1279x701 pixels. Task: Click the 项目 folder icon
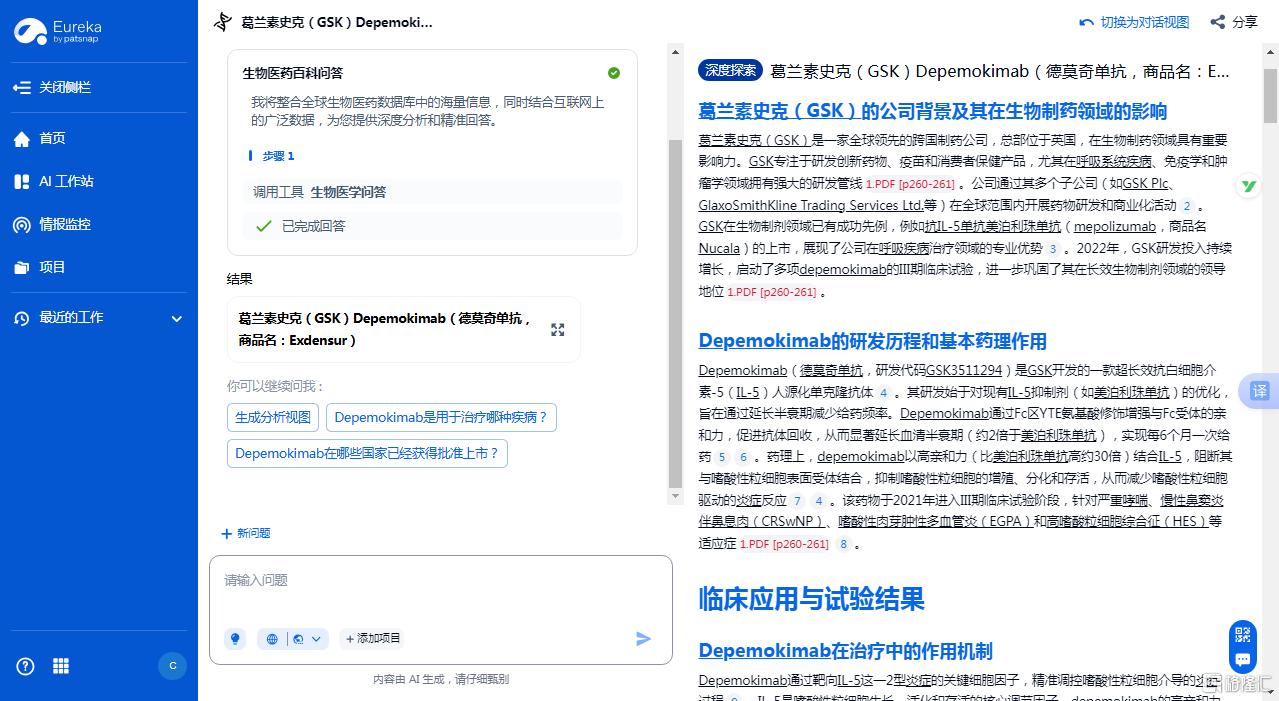(x=22, y=268)
